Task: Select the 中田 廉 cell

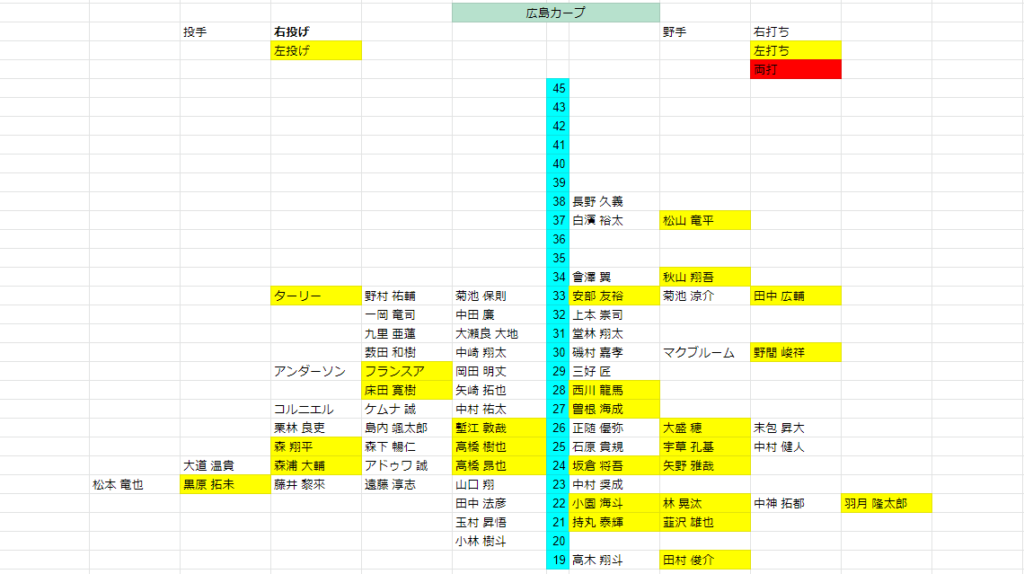Action: tap(499, 315)
